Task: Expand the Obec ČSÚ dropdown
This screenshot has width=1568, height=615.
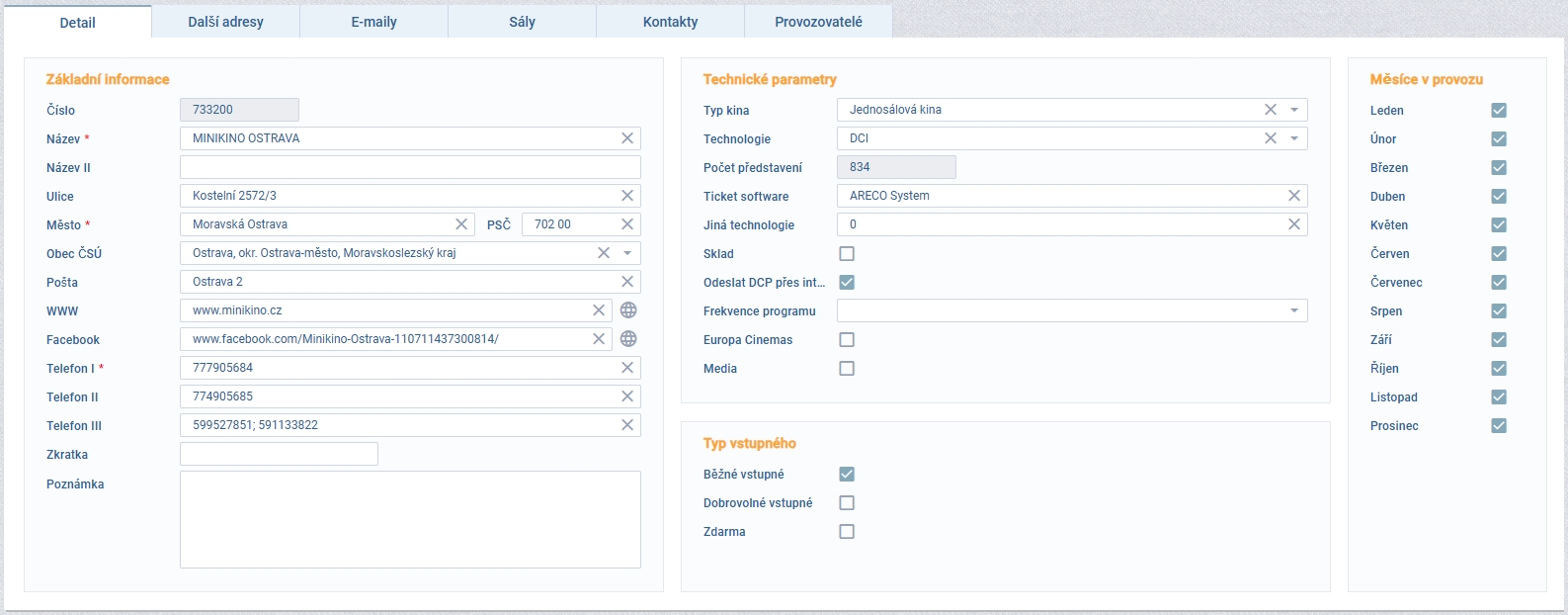Action: 627,253
